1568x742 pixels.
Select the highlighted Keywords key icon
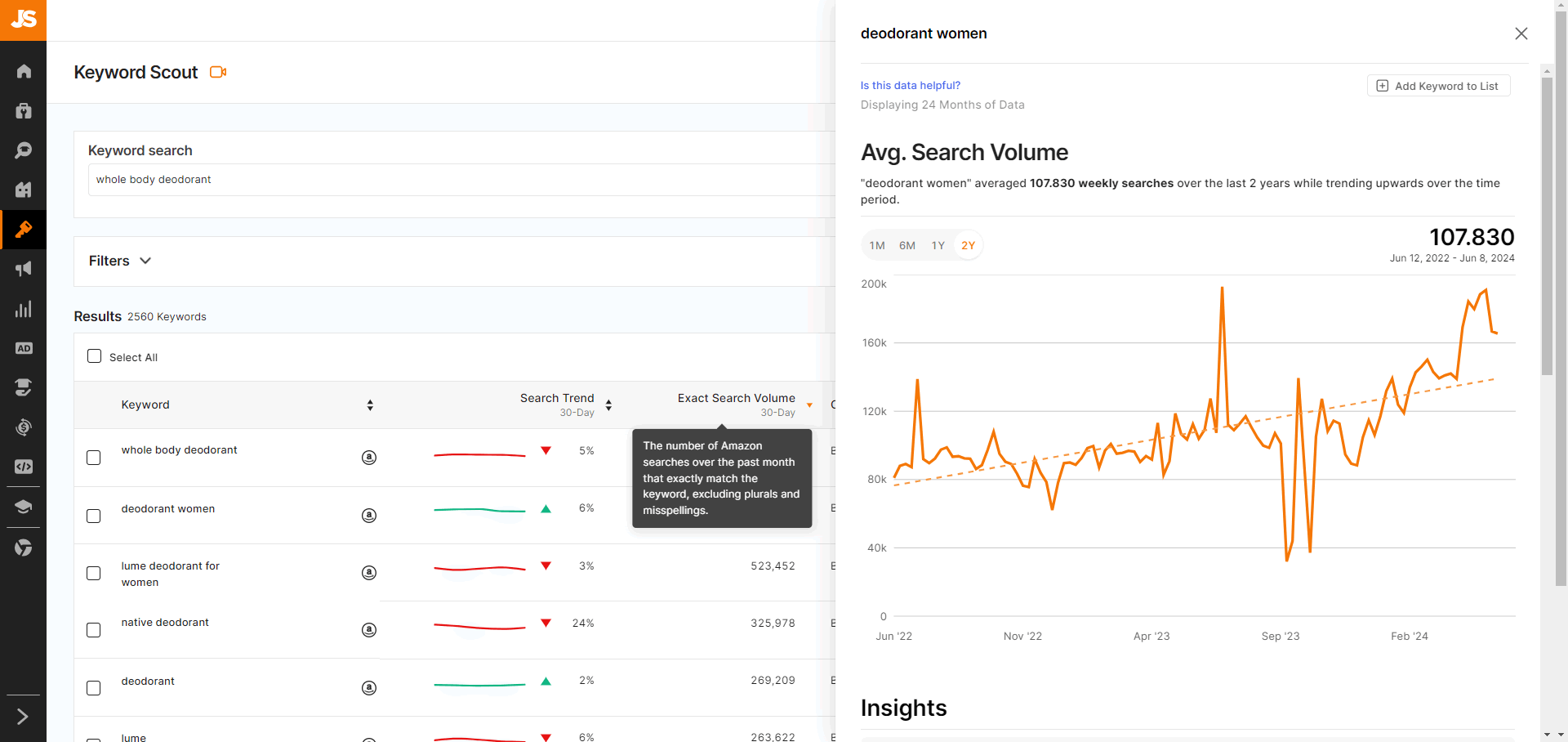click(x=23, y=230)
